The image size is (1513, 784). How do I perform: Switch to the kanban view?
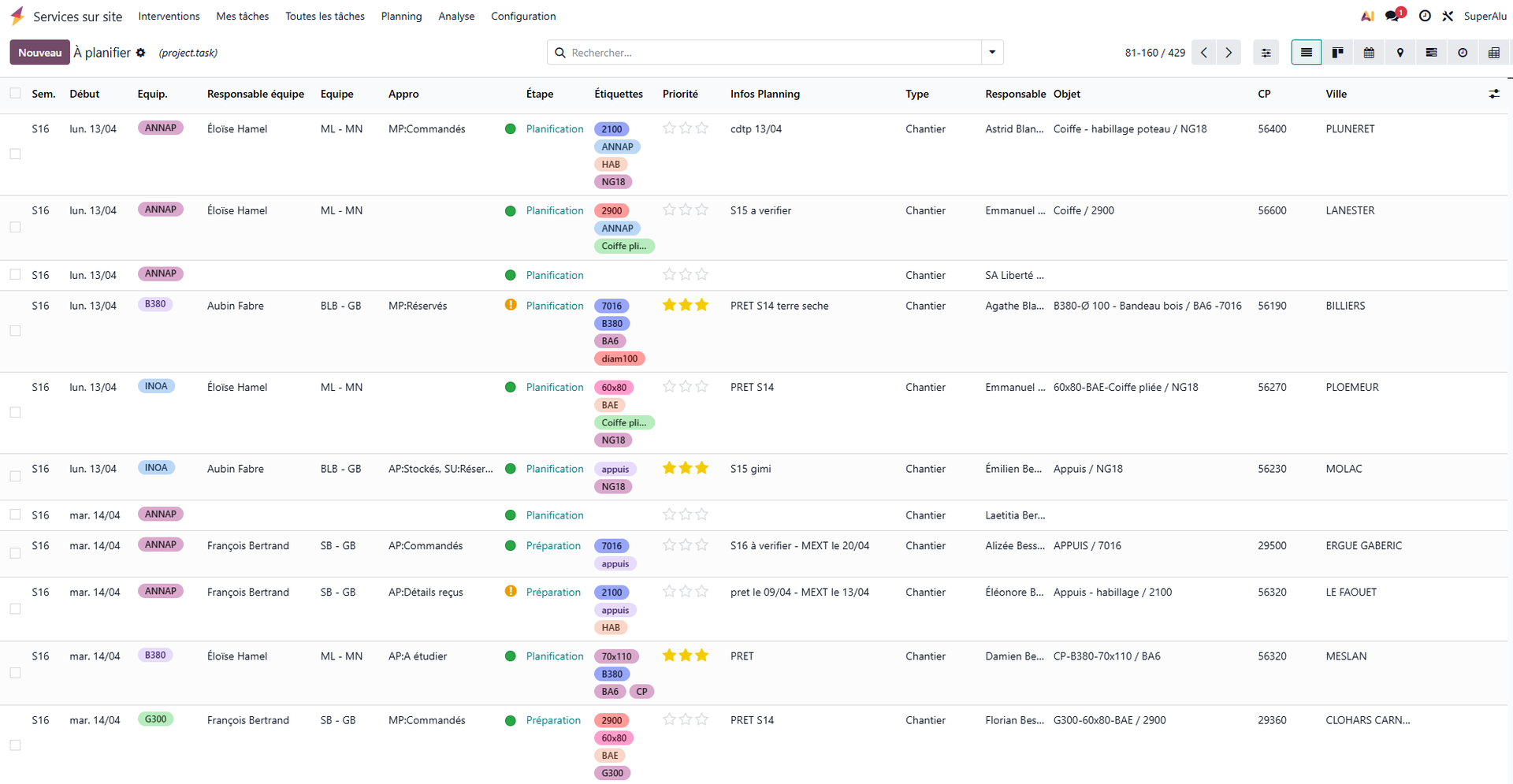(1337, 53)
